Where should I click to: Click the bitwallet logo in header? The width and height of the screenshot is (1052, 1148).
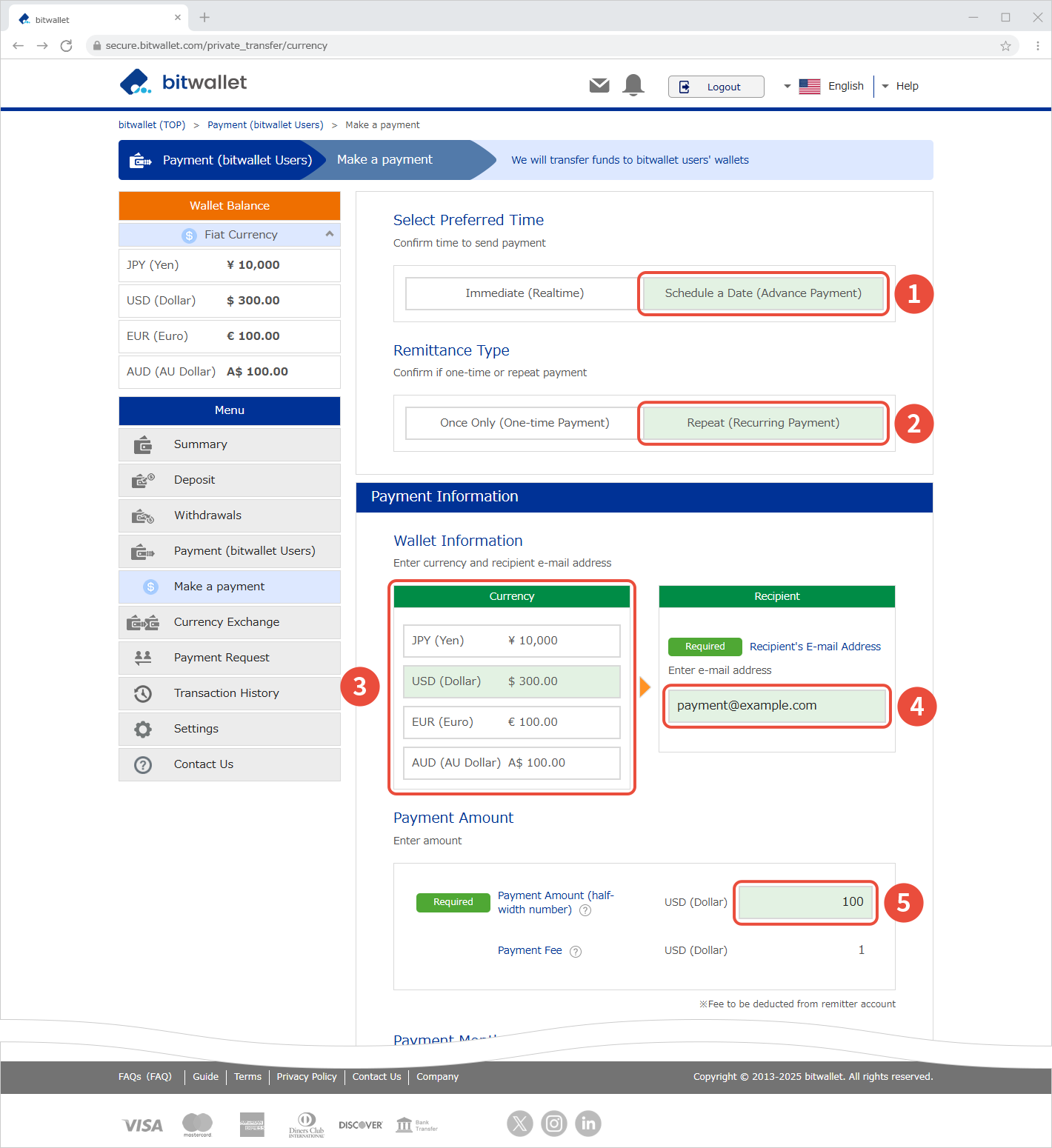[x=183, y=82]
